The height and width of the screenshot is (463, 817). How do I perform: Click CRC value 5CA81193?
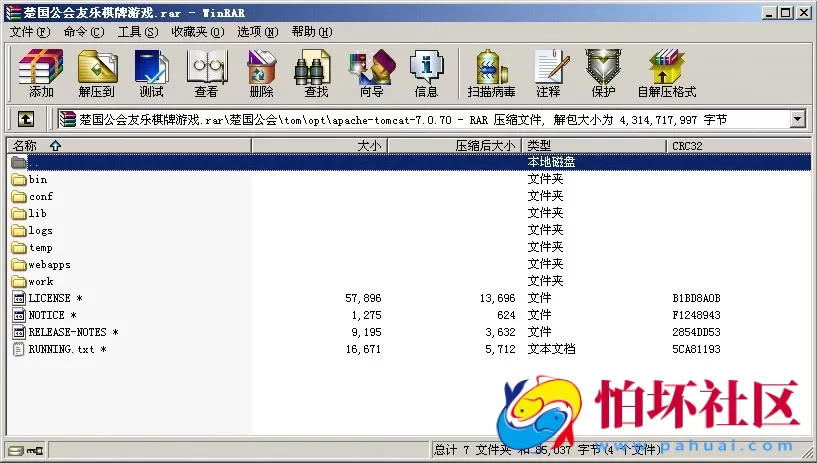[x=696, y=349]
